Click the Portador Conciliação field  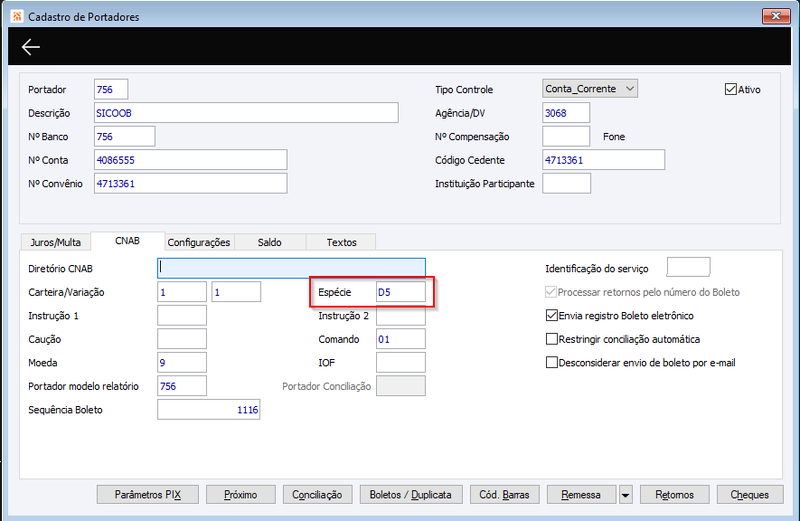coord(401,386)
